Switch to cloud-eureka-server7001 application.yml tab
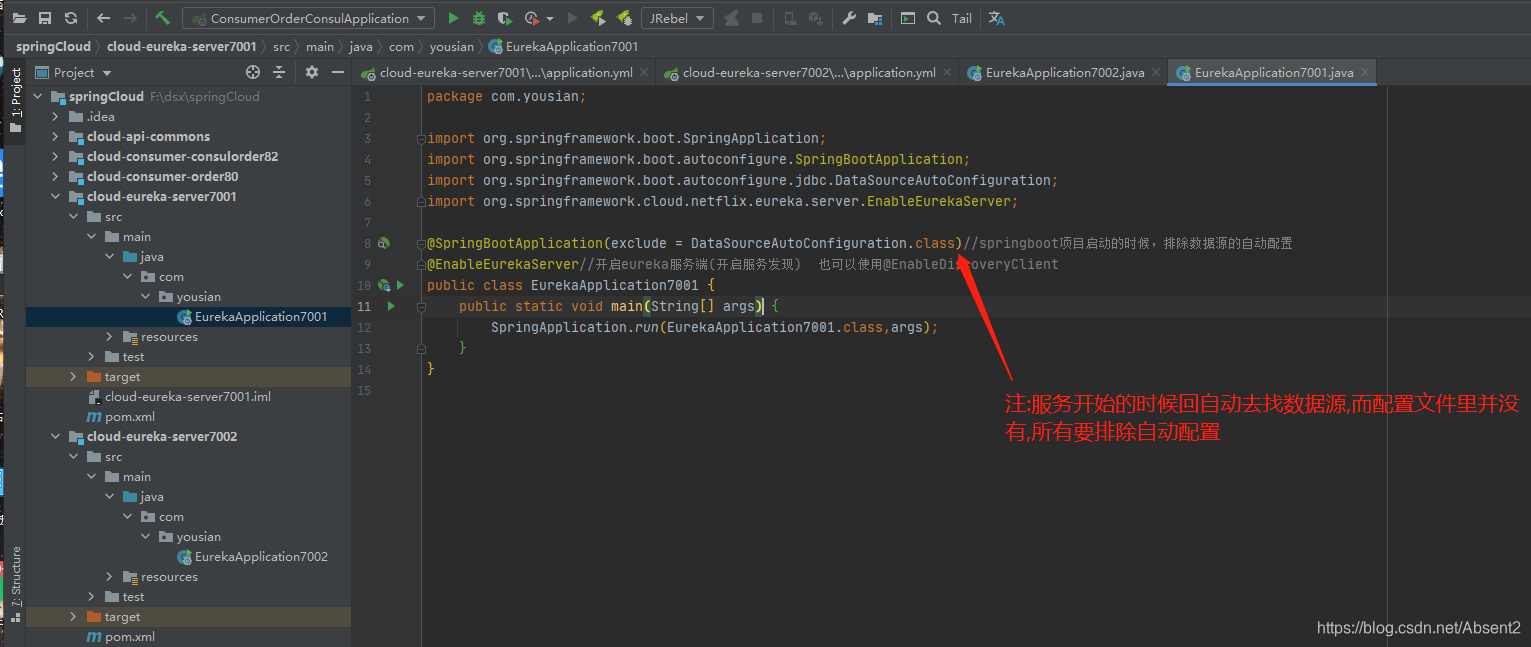Image resolution: width=1531 pixels, height=647 pixels. click(x=506, y=72)
